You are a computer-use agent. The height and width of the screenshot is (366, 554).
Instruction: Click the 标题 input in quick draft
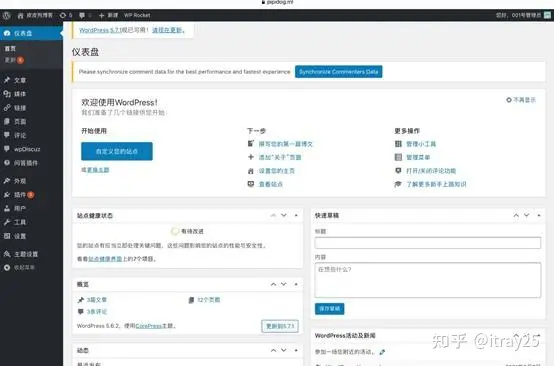[428, 243]
